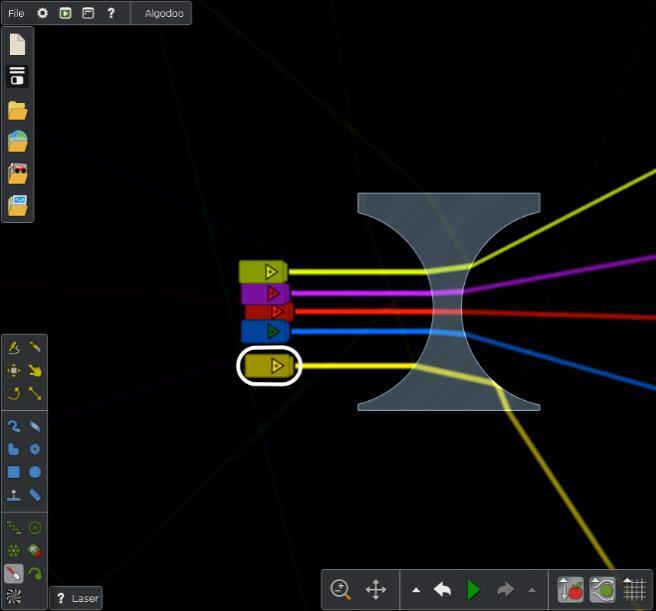This screenshot has width=656, height=611.
Task: Select the Eraser tool
Action: [x=35, y=426]
